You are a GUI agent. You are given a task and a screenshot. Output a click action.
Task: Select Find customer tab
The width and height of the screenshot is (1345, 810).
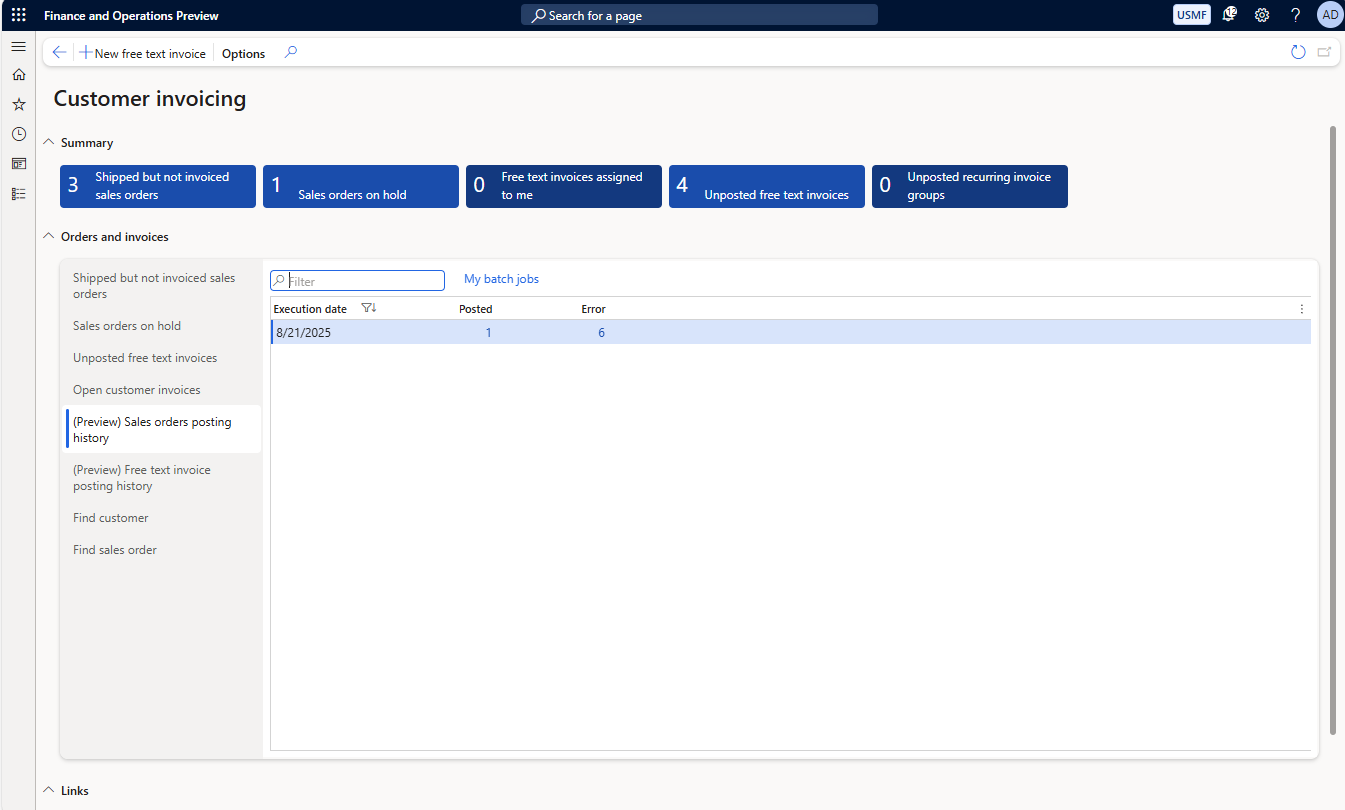(x=163, y=518)
